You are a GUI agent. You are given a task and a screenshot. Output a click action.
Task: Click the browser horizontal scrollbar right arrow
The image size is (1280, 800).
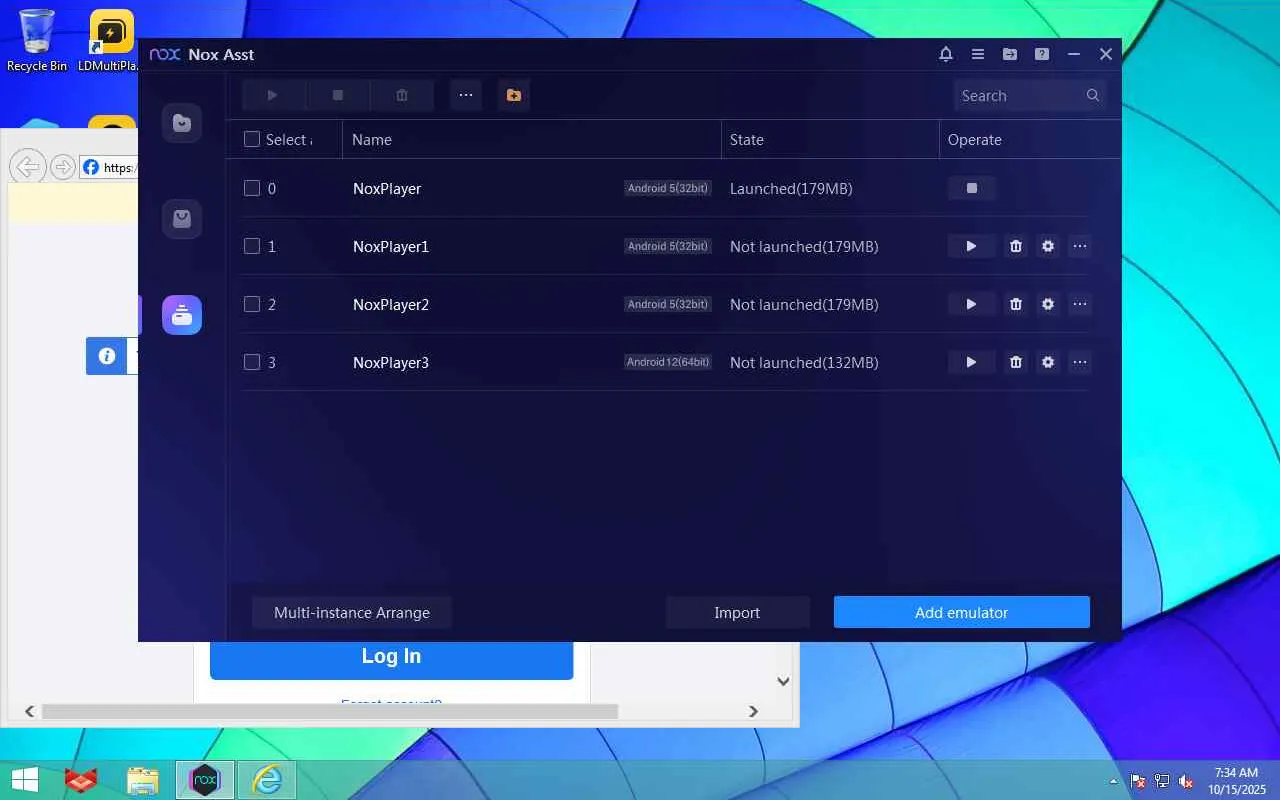(x=754, y=711)
